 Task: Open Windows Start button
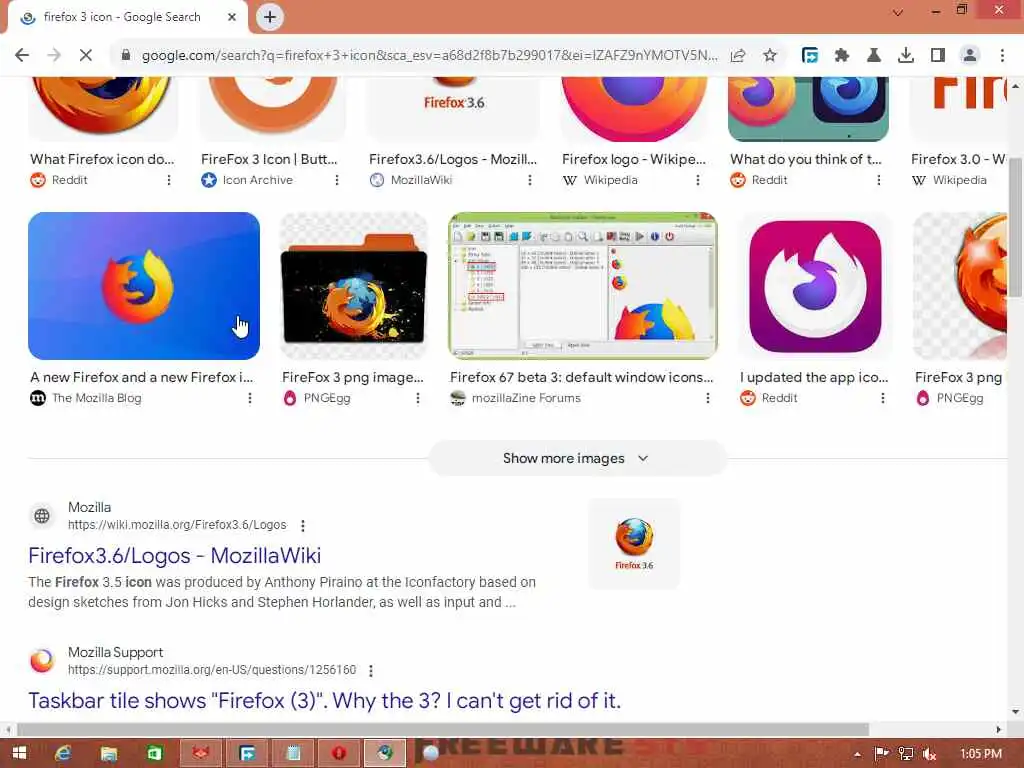(20, 754)
